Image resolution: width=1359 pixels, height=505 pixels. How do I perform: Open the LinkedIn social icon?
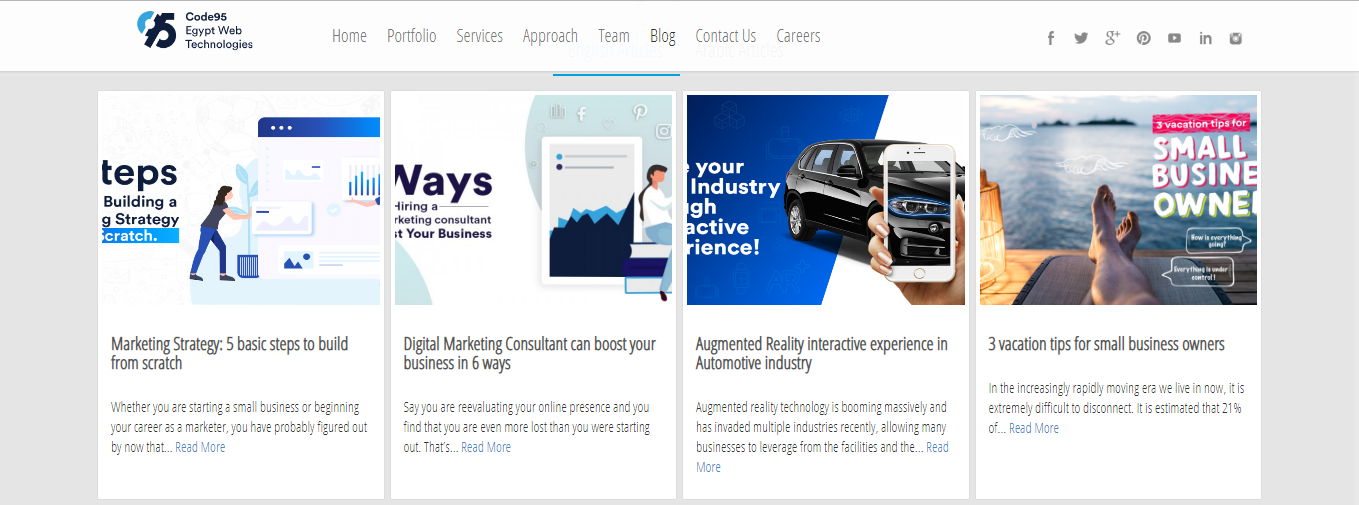pyautogui.click(x=1205, y=38)
